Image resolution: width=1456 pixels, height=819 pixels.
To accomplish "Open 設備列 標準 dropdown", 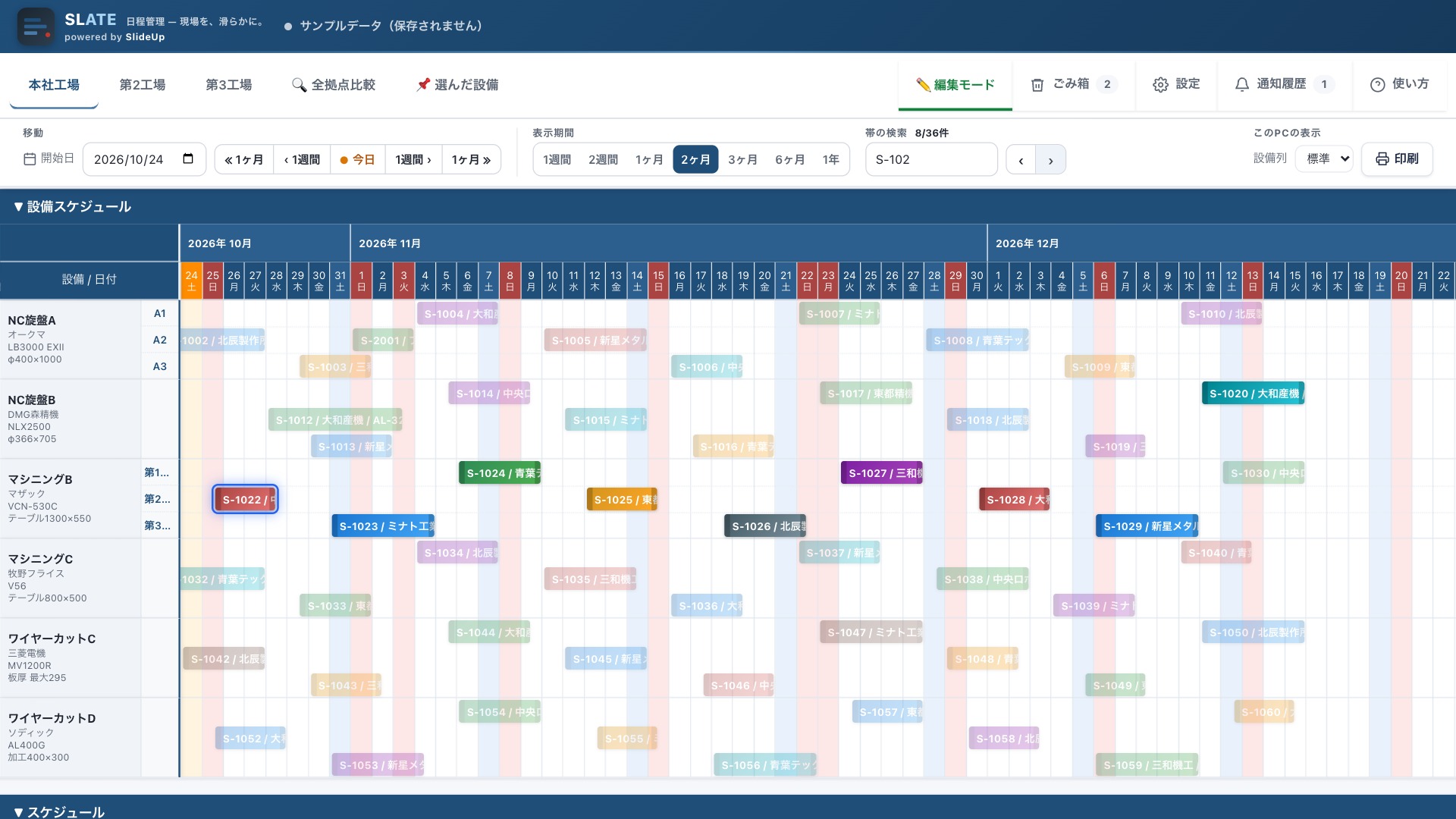I will point(1324,158).
